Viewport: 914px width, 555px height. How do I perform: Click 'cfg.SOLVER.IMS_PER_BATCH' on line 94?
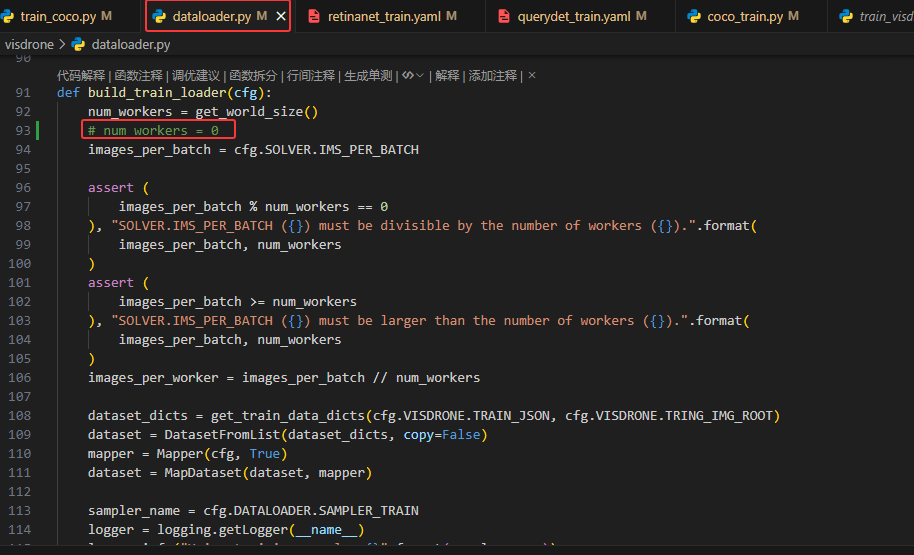(326, 150)
